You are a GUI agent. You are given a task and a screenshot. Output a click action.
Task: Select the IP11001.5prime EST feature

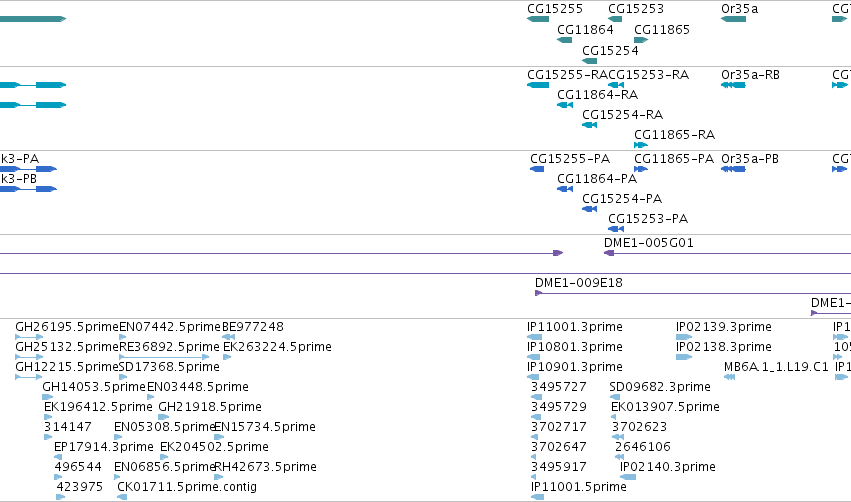537,497
